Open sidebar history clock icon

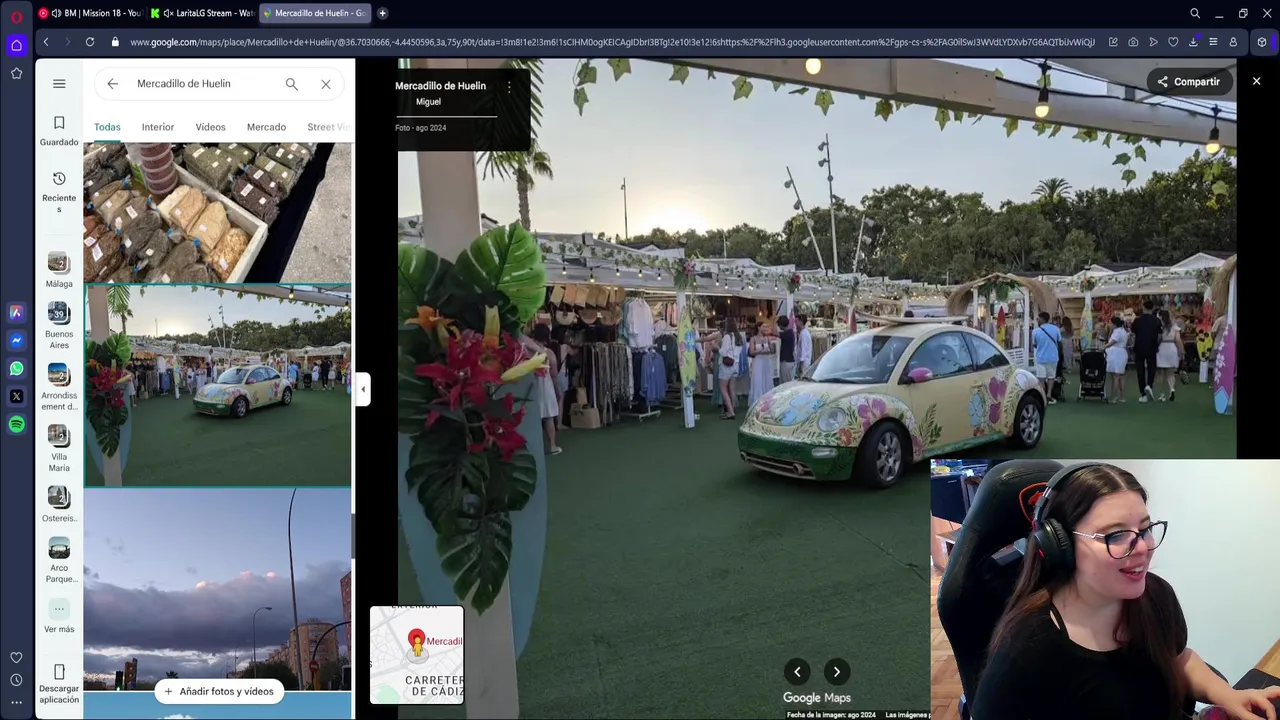point(16,680)
